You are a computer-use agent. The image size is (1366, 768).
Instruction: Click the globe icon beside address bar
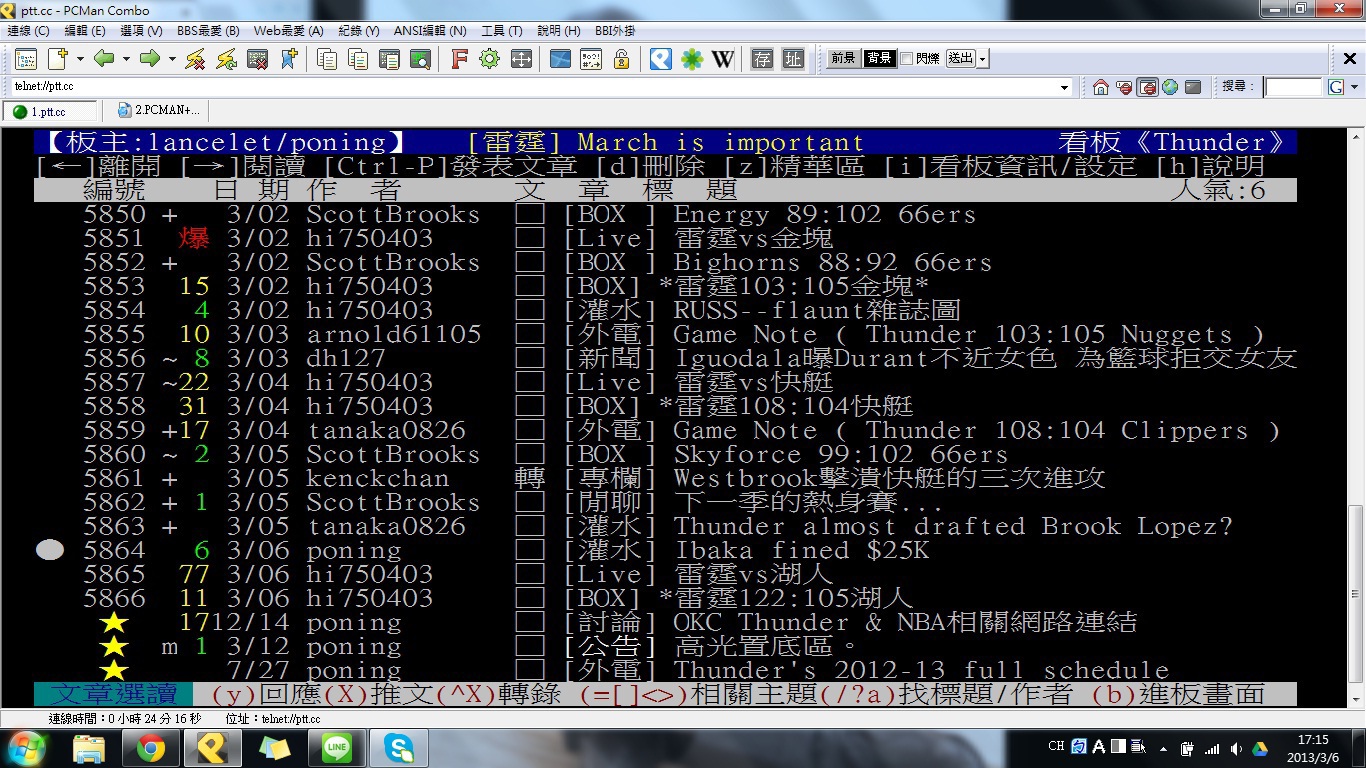[1170, 87]
